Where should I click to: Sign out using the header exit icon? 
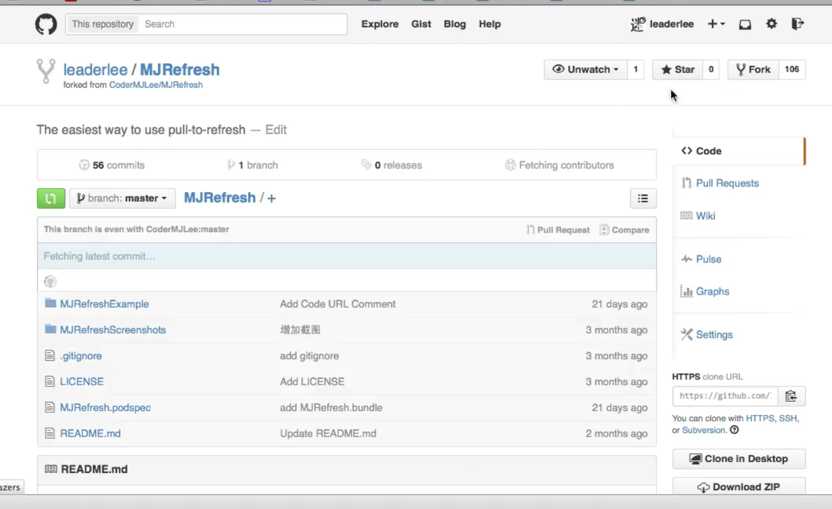798,24
